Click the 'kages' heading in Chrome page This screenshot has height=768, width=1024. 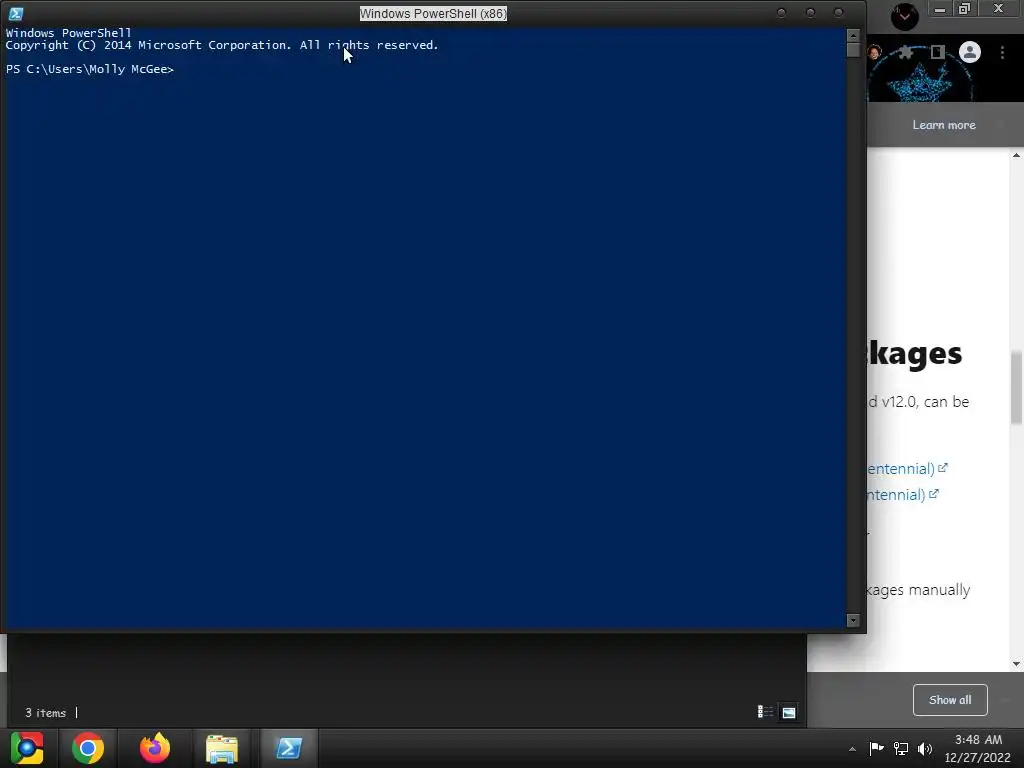tap(915, 353)
